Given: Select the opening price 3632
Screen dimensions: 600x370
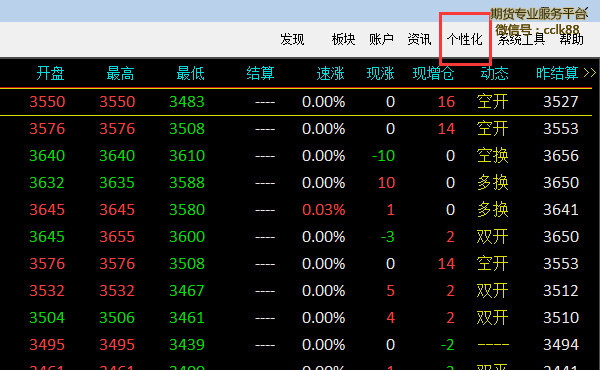Looking at the screenshot, I should click(x=47, y=183).
